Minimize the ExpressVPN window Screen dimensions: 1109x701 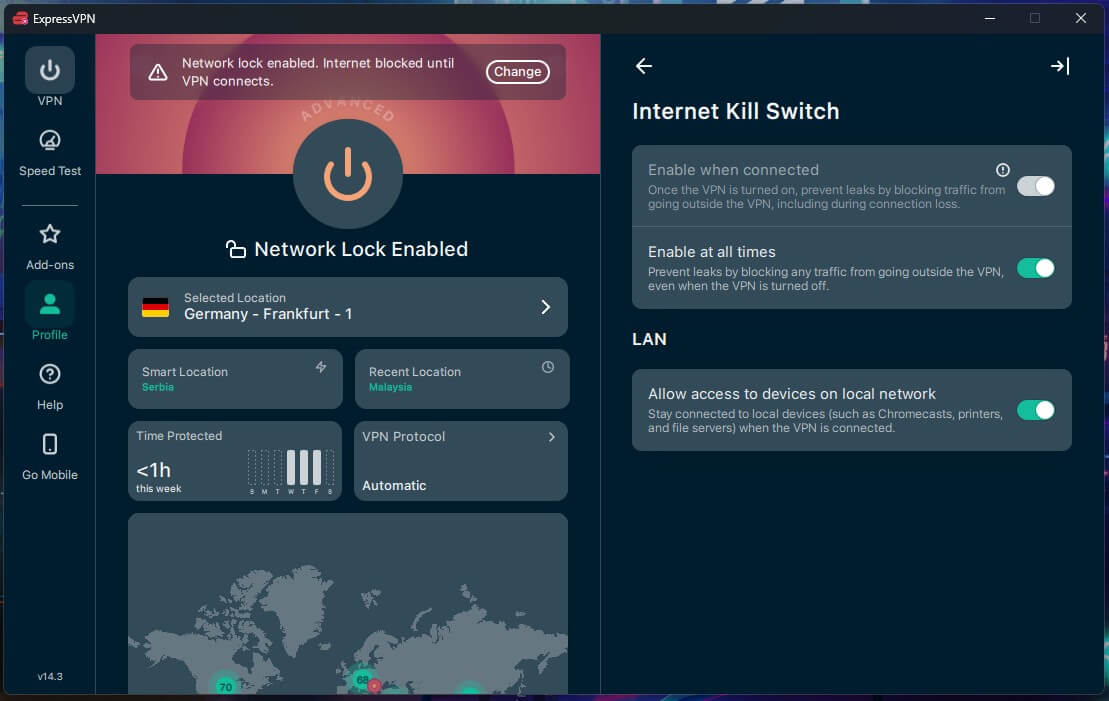(990, 18)
